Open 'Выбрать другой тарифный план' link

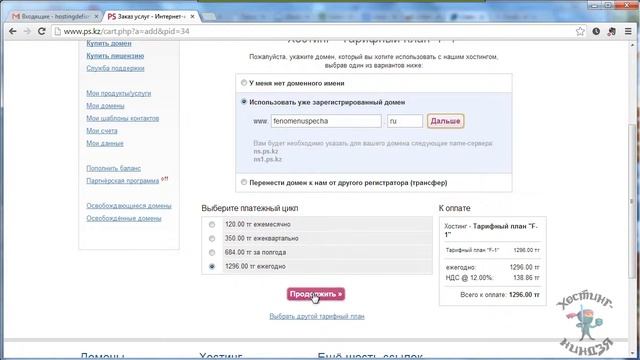[317, 316]
